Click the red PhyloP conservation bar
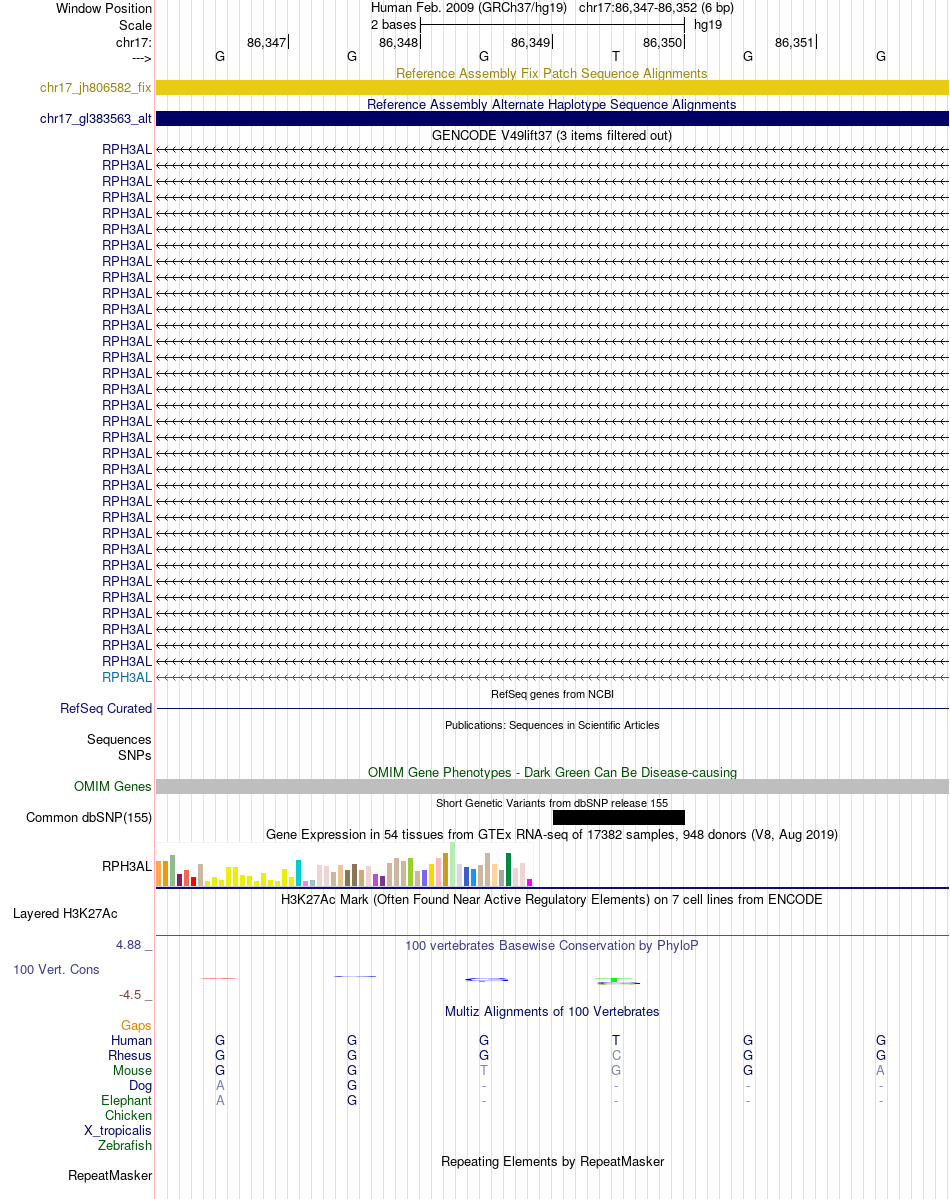Screen dimensions: 950x1199 click(x=219, y=978)
